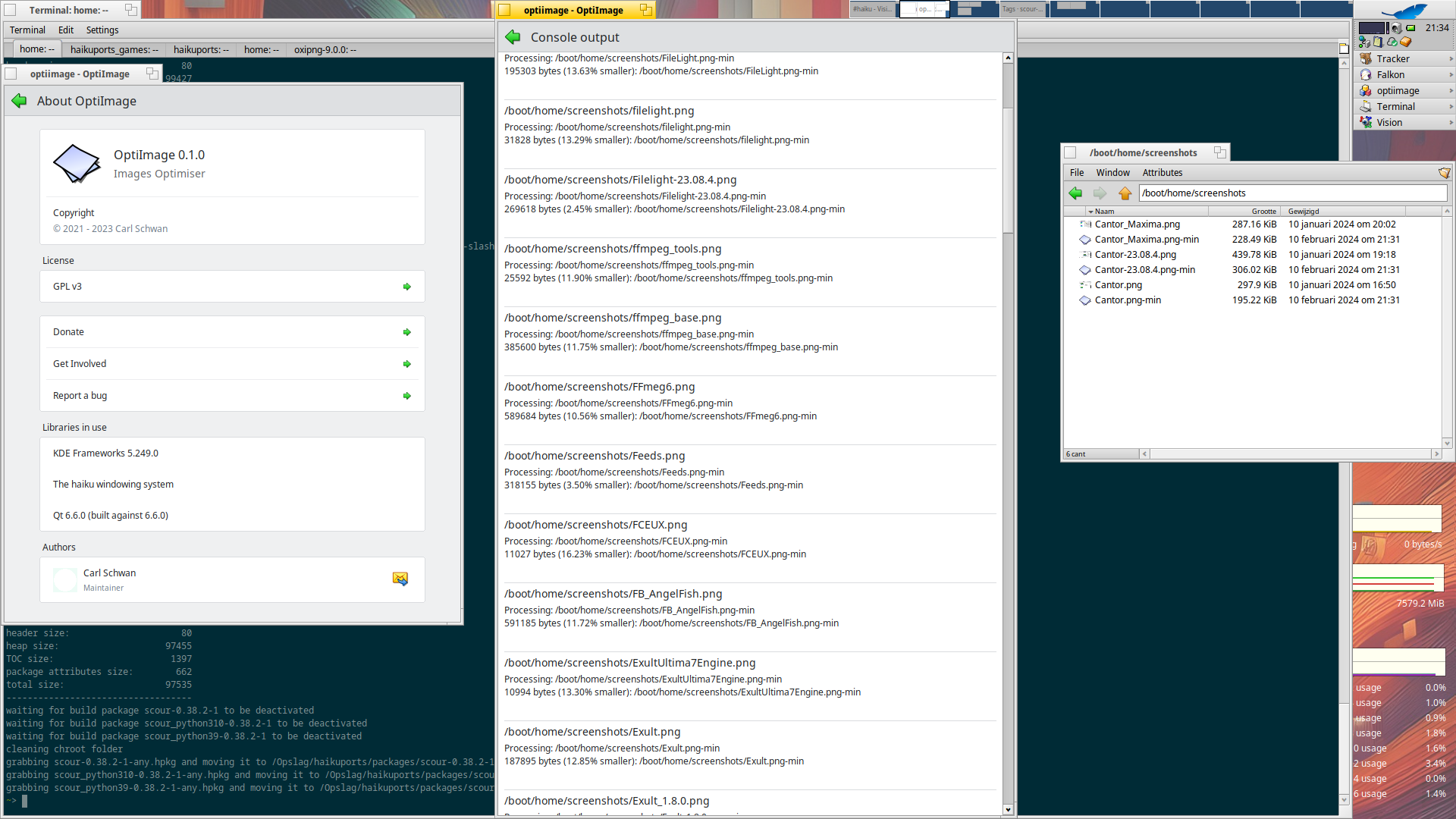
Task: Switch to the haikuports terminal tab
Action: tap(201, 50)
